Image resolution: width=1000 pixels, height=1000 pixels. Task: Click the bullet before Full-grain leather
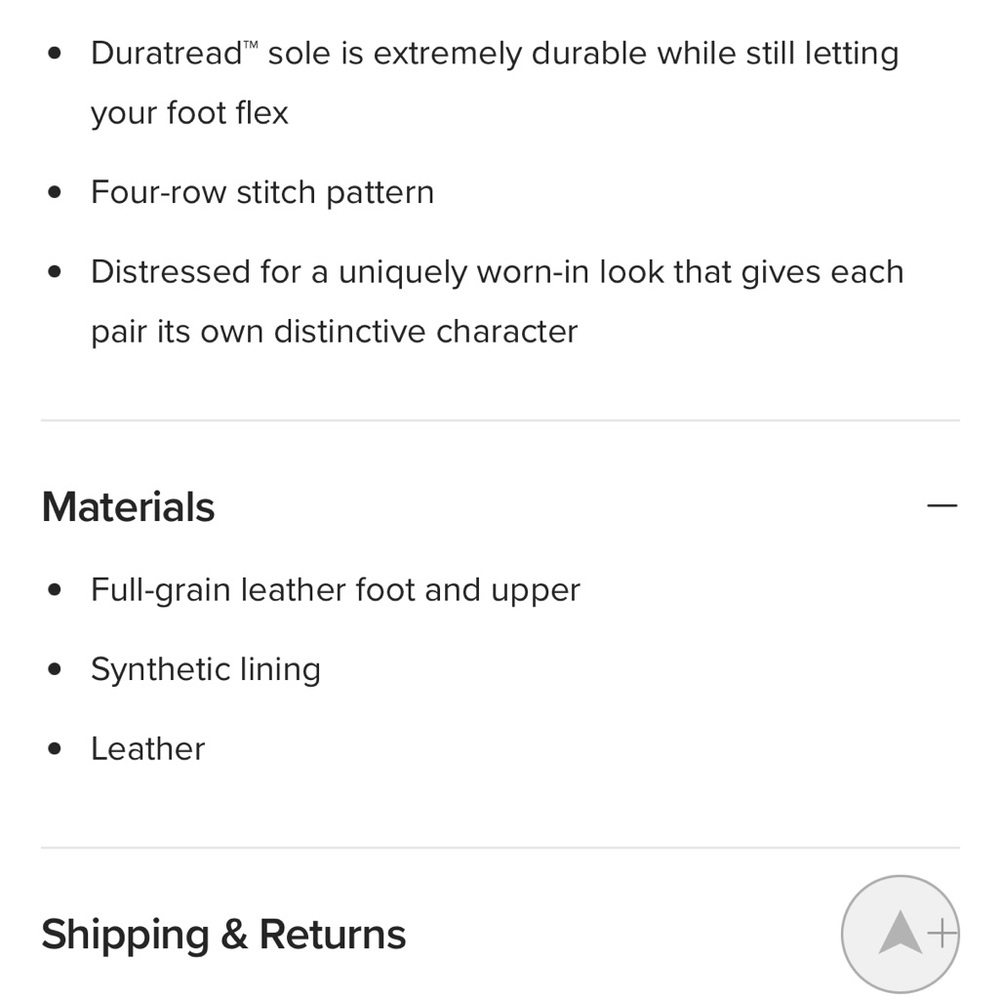coord(56,589)
